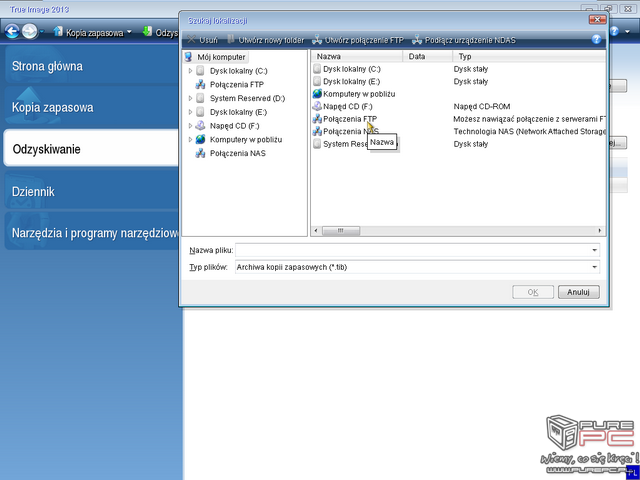Open Dziennik in the sidebar
This screenshot has height=480, width=640.
pyautogui.click(x=91, y=191)
